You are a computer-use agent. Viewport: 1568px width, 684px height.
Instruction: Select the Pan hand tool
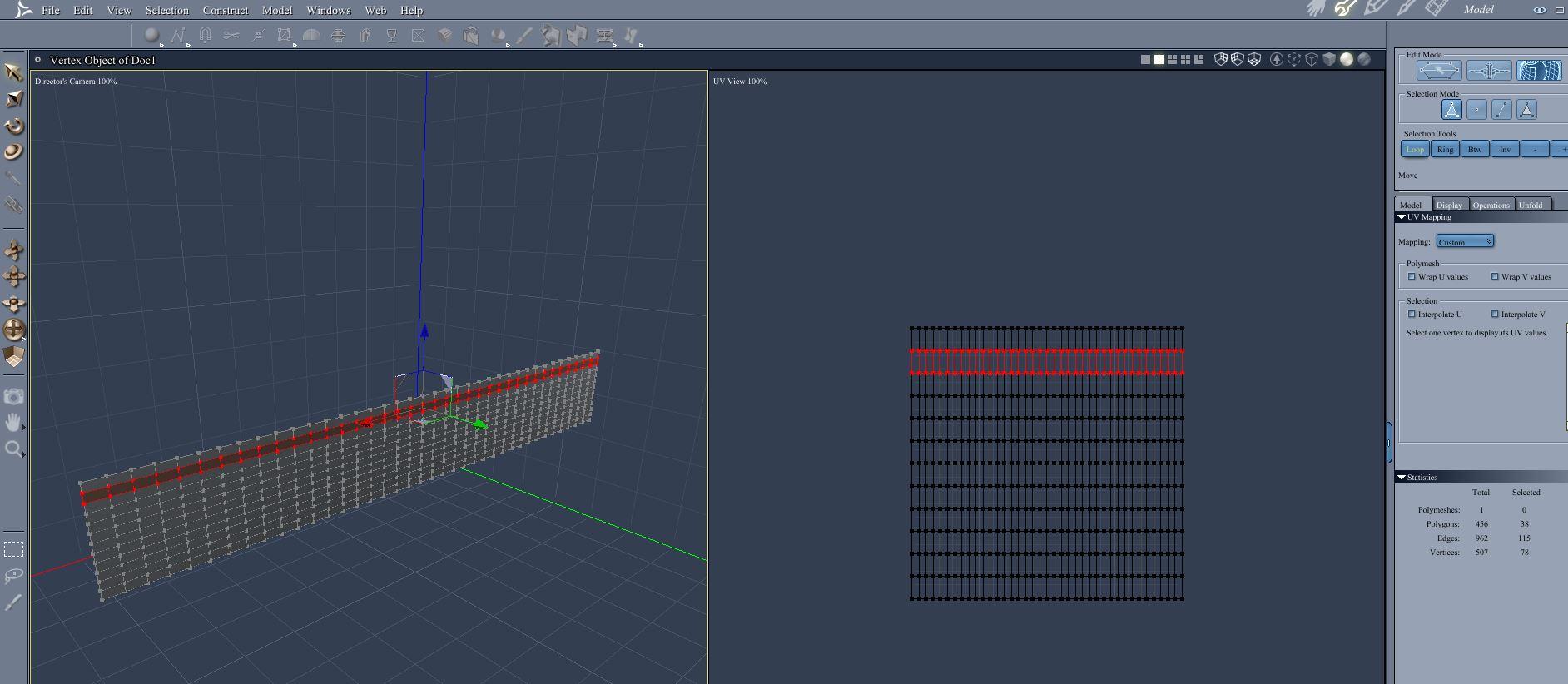point(13,423)
